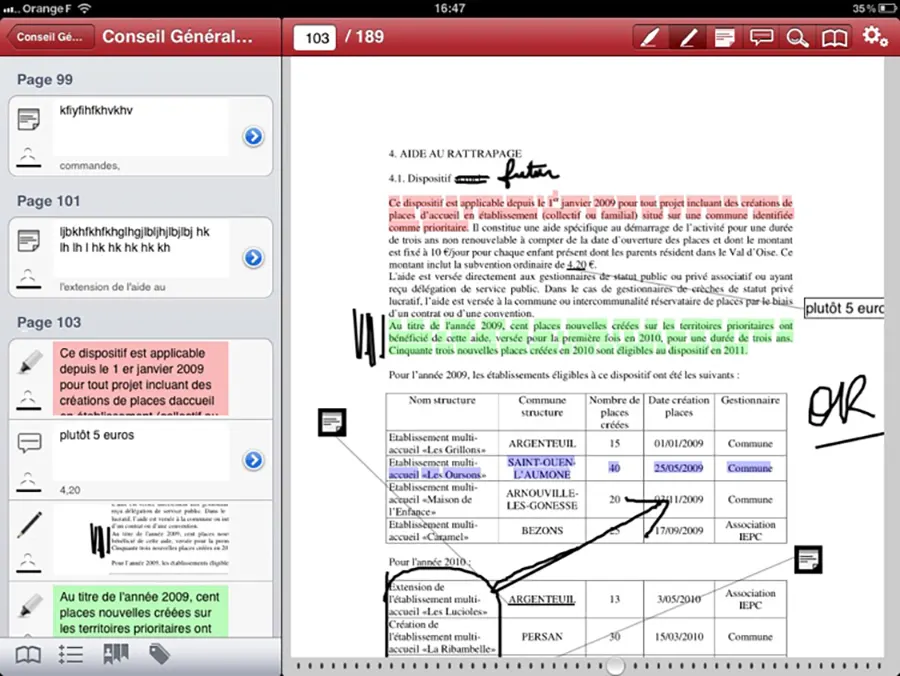
Task: Open note kfiyfihfkhvkhv disclosure arrow
Action: click(253, 137)
